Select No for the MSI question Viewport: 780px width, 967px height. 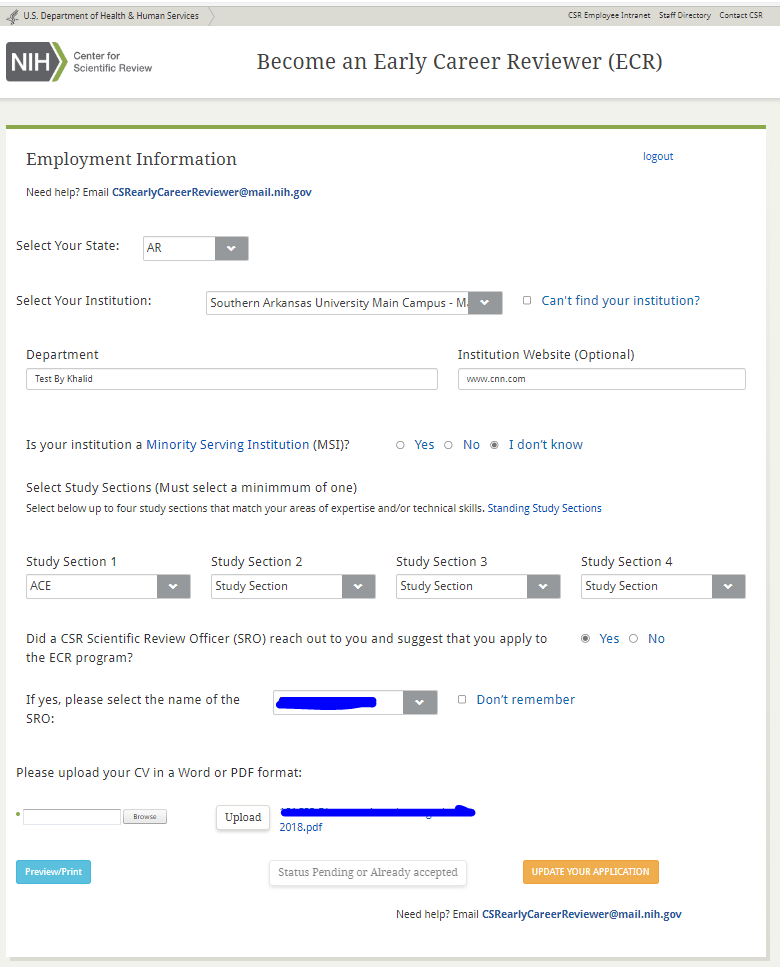pyautogui.click(x=448, y=445)
